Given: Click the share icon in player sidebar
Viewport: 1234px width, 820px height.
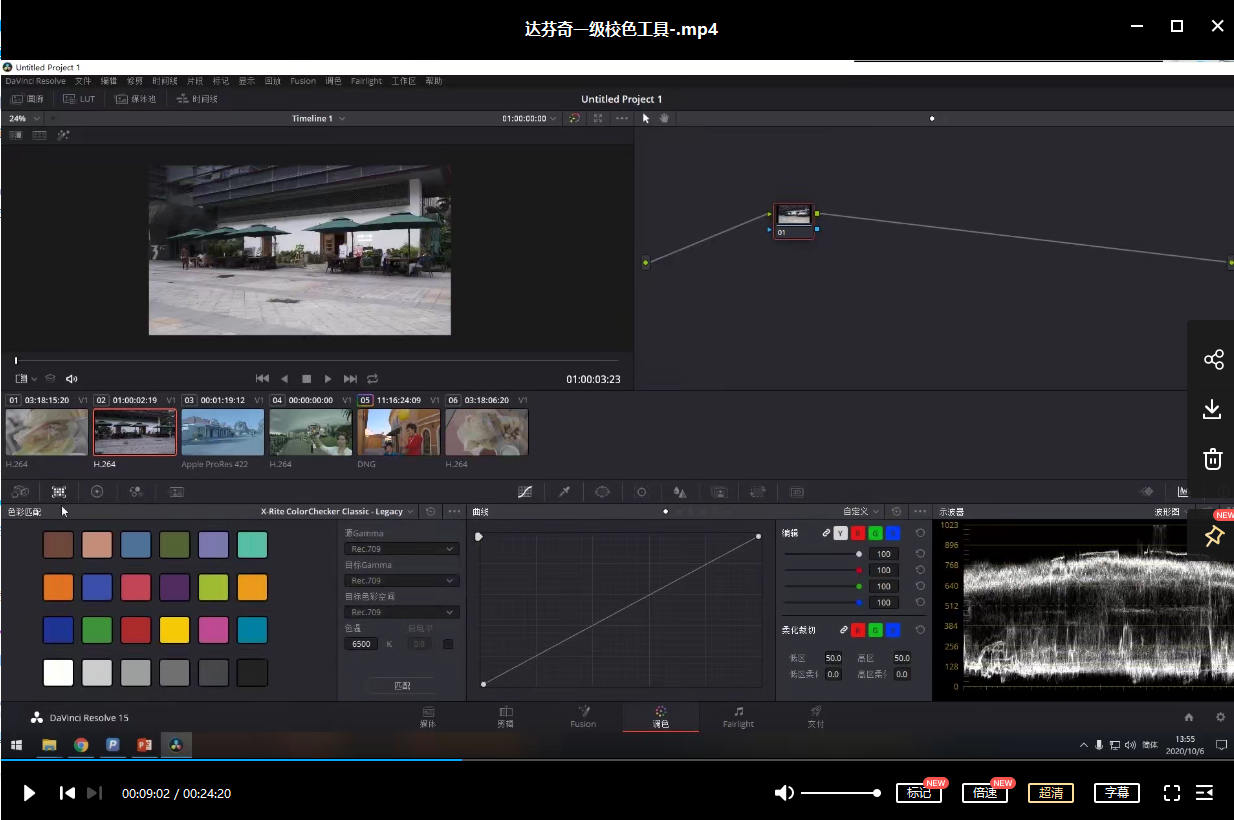Looking at the screenshot, I should [1213, 360].
